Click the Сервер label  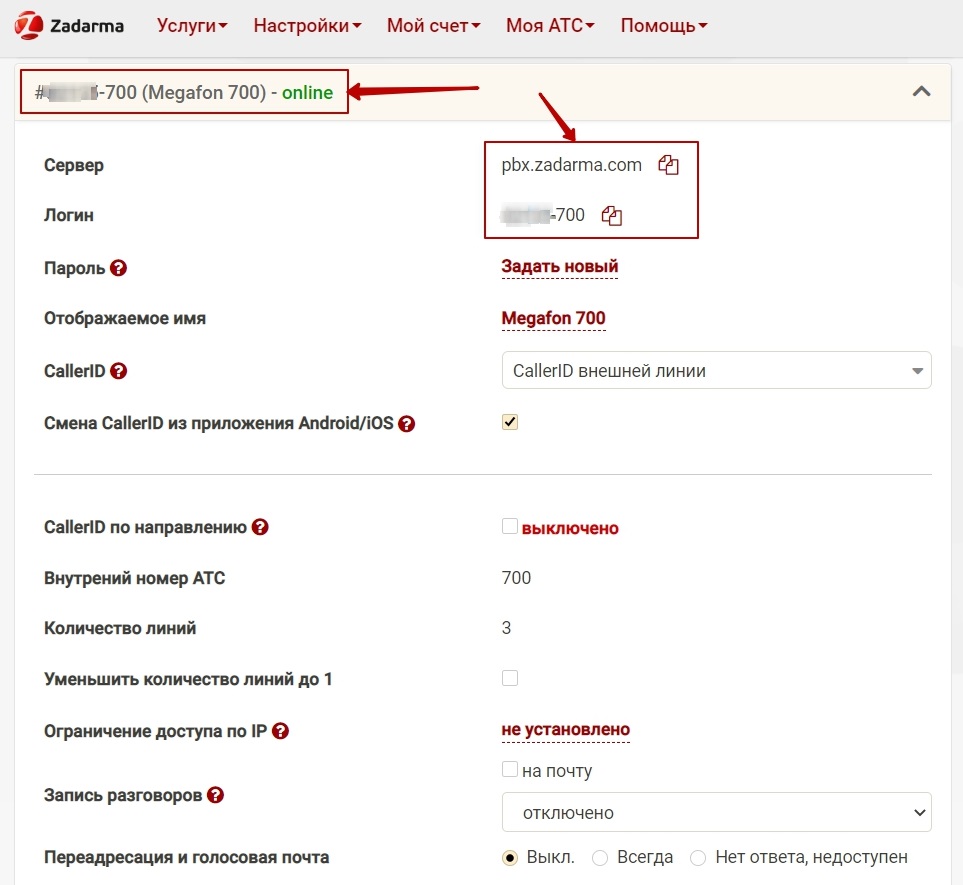point(74,165)
